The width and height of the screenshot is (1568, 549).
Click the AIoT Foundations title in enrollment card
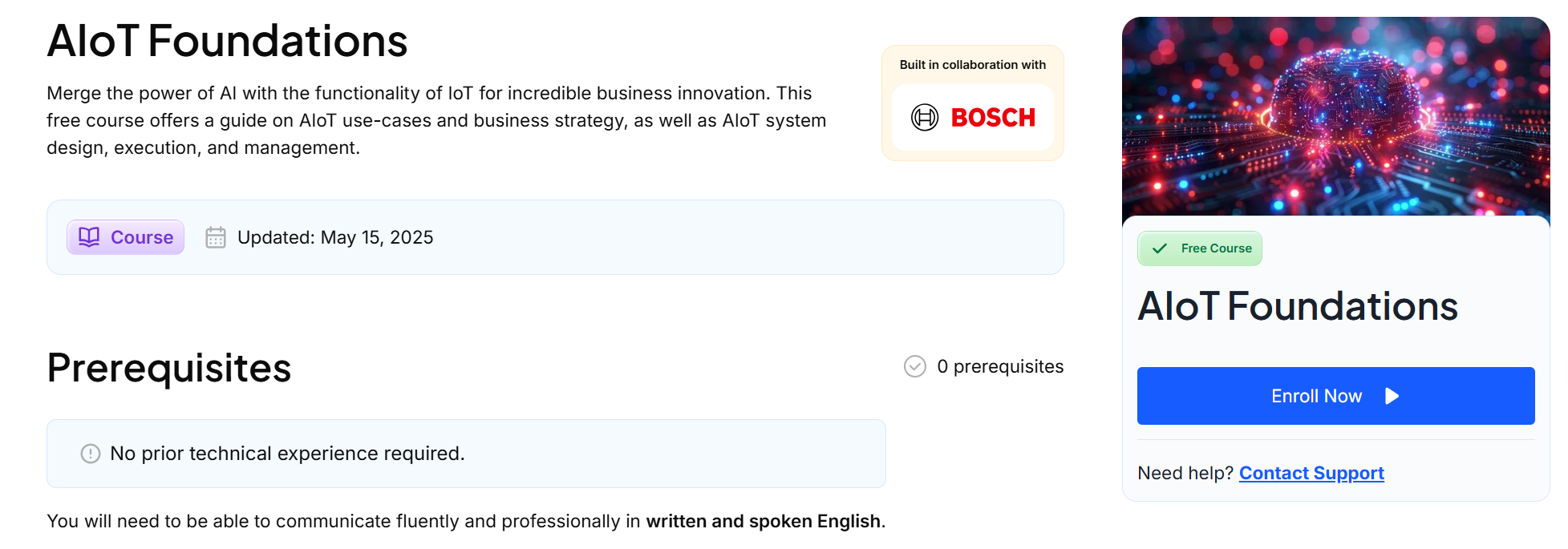pyautogui.click(x=1297, y=306)
